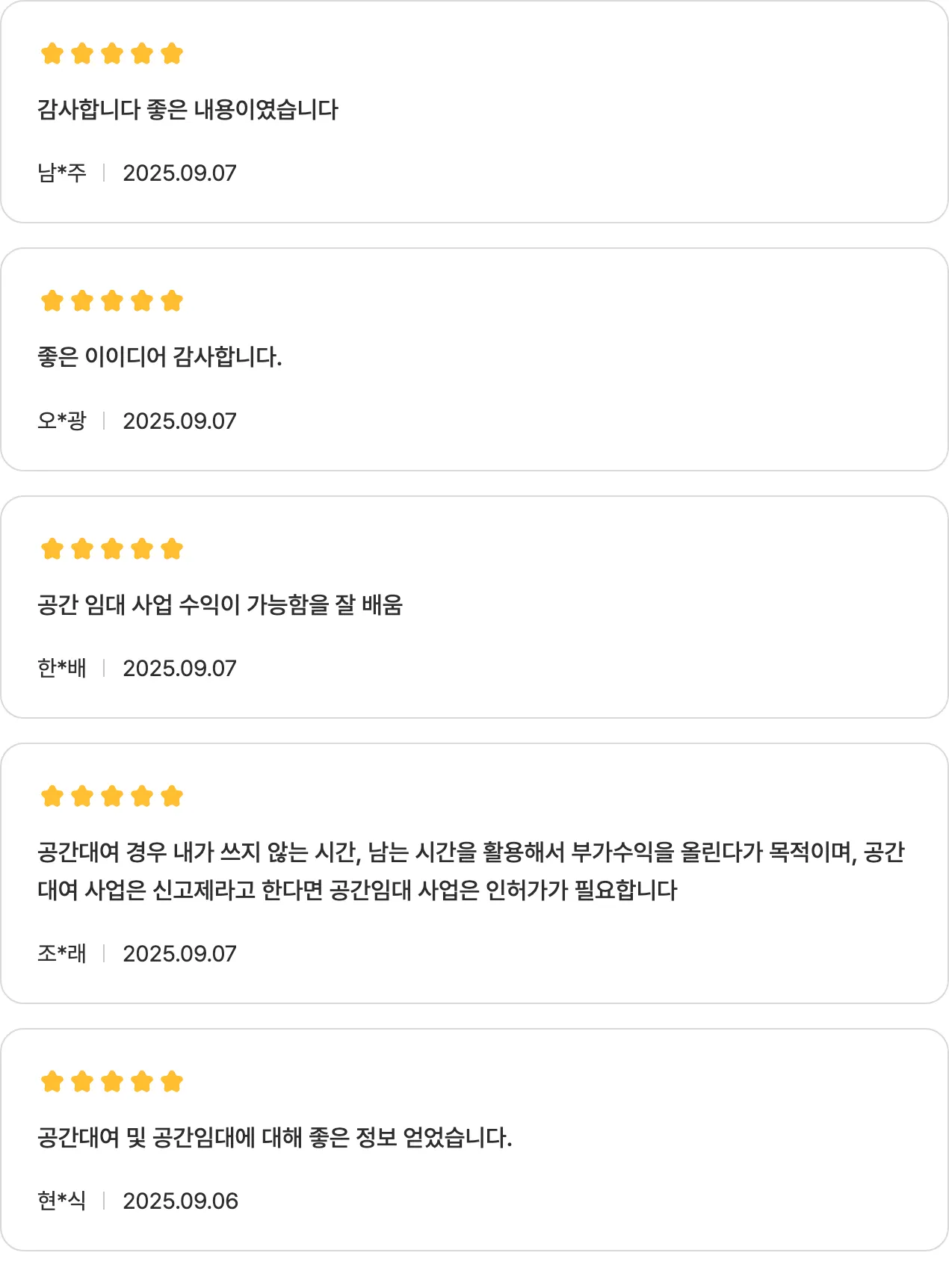Viewport: 949px width, 1288px height.
Task: Click the middle star in 현*식's review
Action: pyautogui.click(x=112, y=1082)
